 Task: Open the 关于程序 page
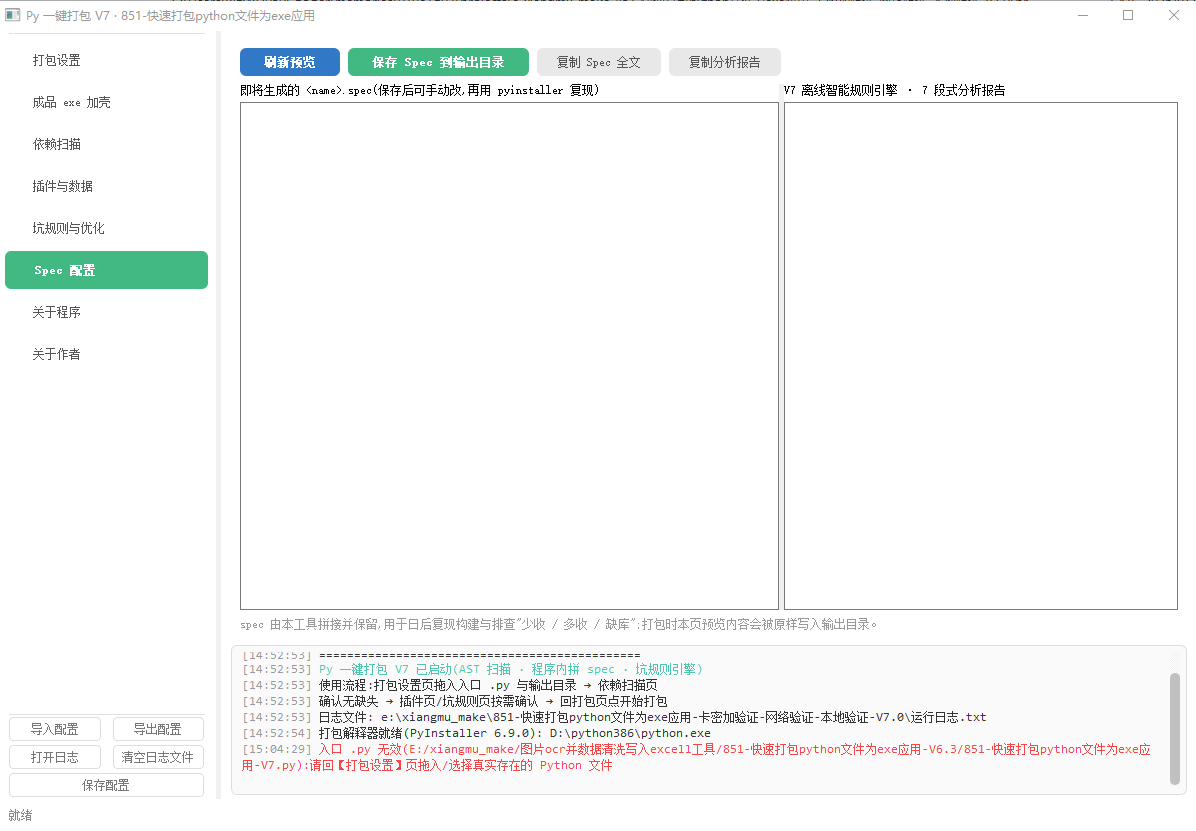[x=106, y=312]
